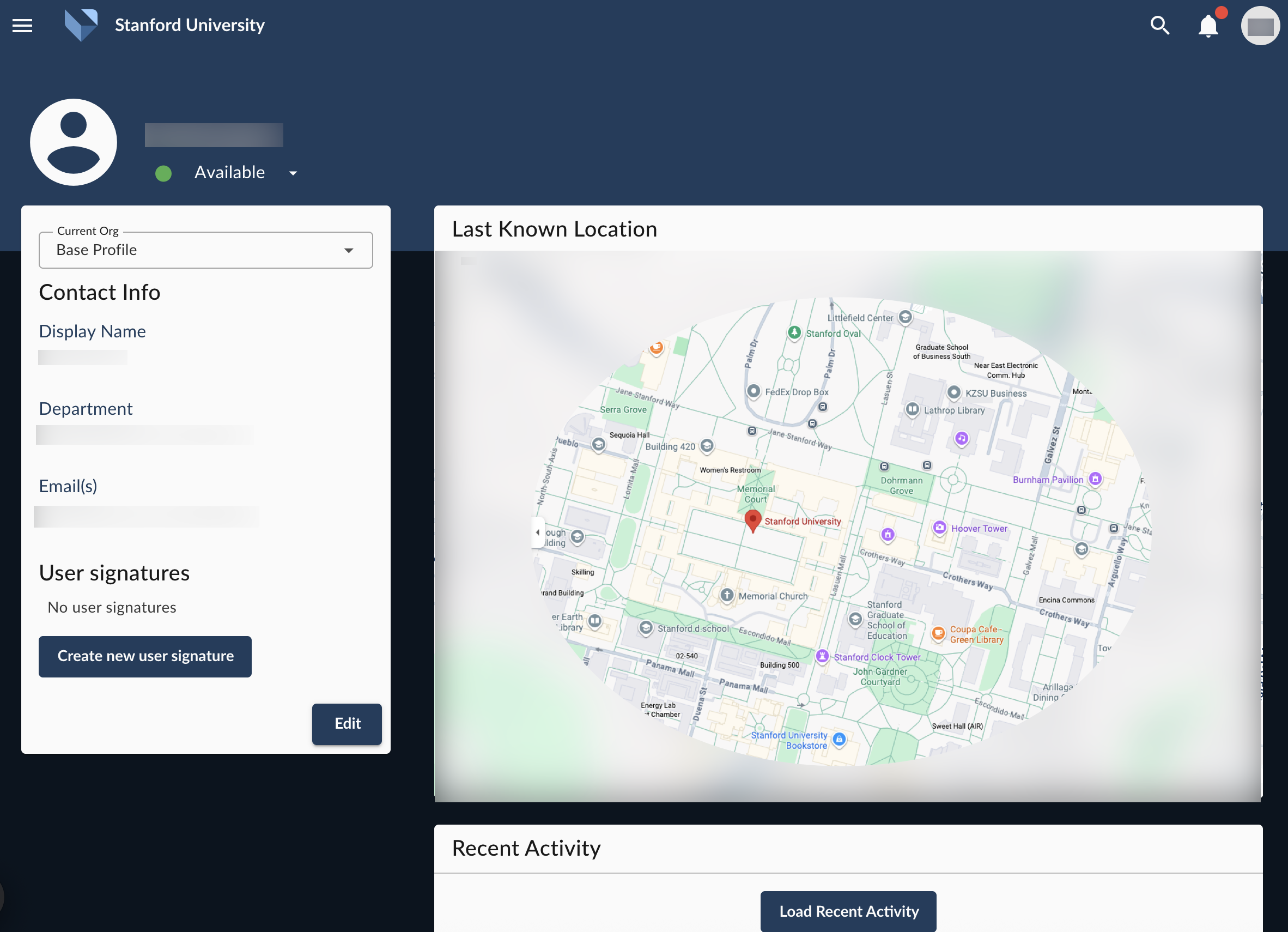The height and width of the screenshot is (932, 1288).
Task: Click Load Recent Activity
Action: [848, 911]
